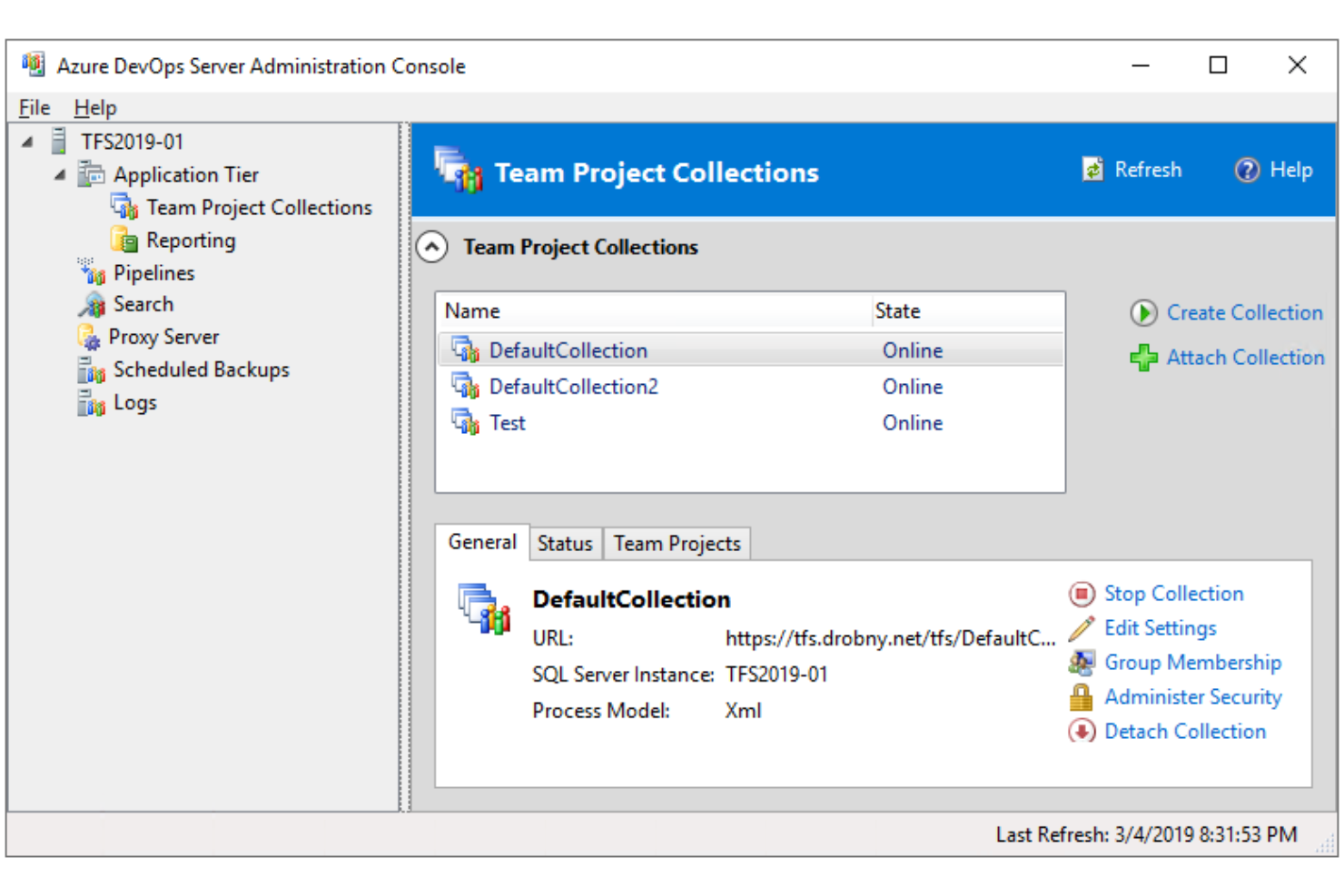The image size is (1344, 896).
Task: Click the Test collection row icon
Action: [x=466, y=422]
